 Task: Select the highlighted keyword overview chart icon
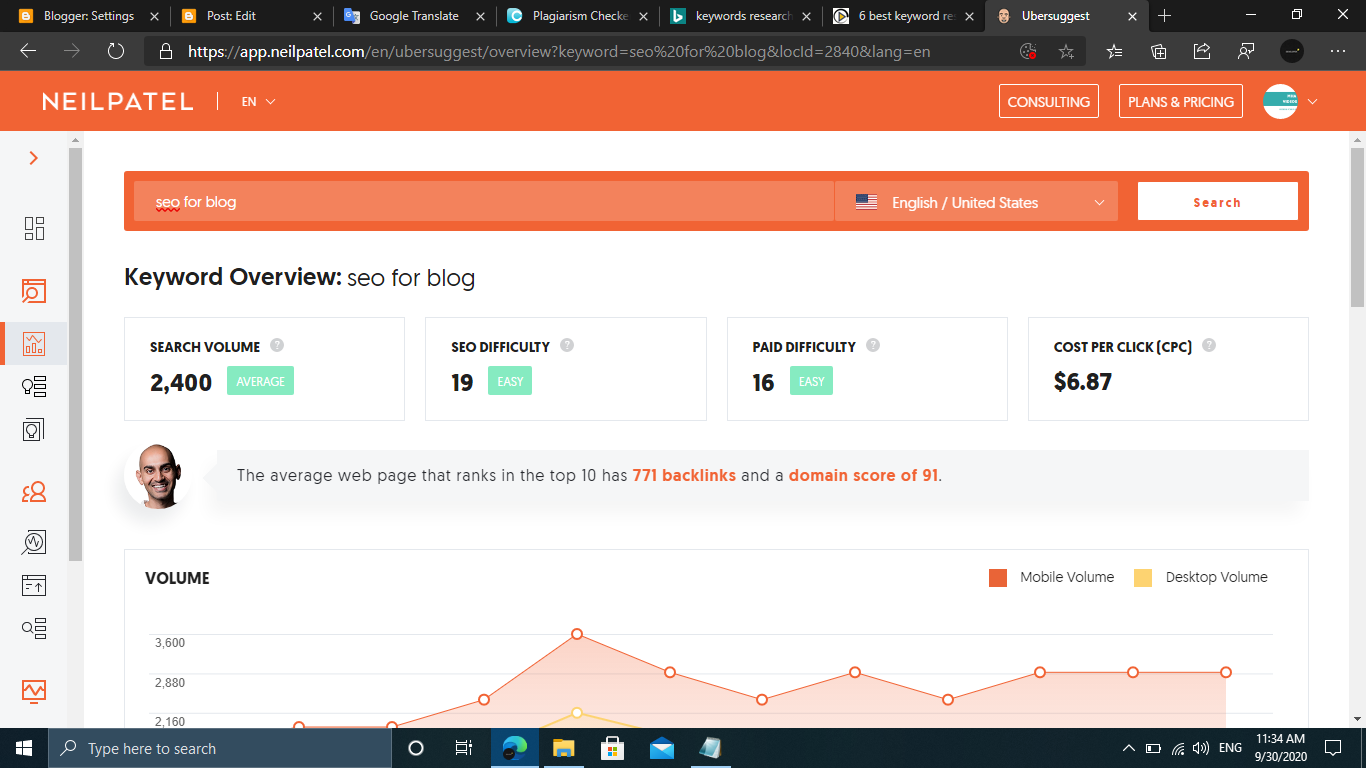tap(34, 344)
